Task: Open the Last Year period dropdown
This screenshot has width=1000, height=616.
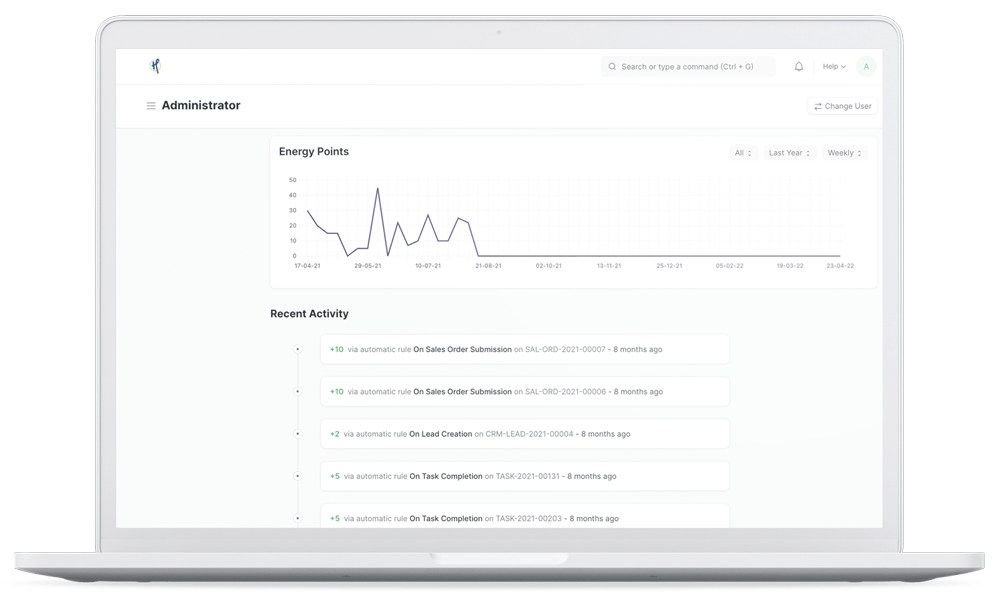Action: pyautogui.click(x=789, y=153)
